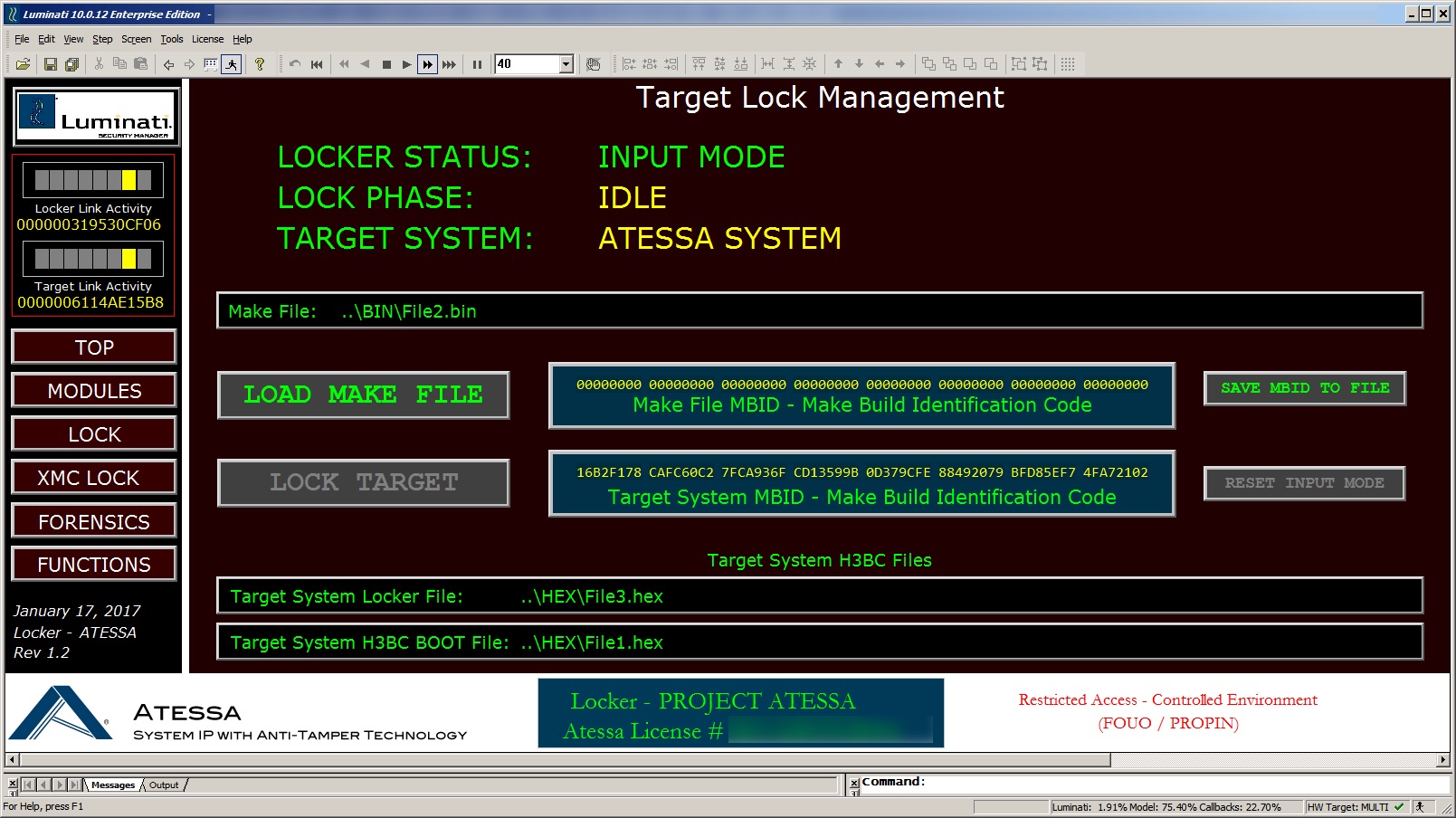The height and width of the screenshot is (818, 1456).
Task: Open the License menu
Action: (x=207, y=39)
